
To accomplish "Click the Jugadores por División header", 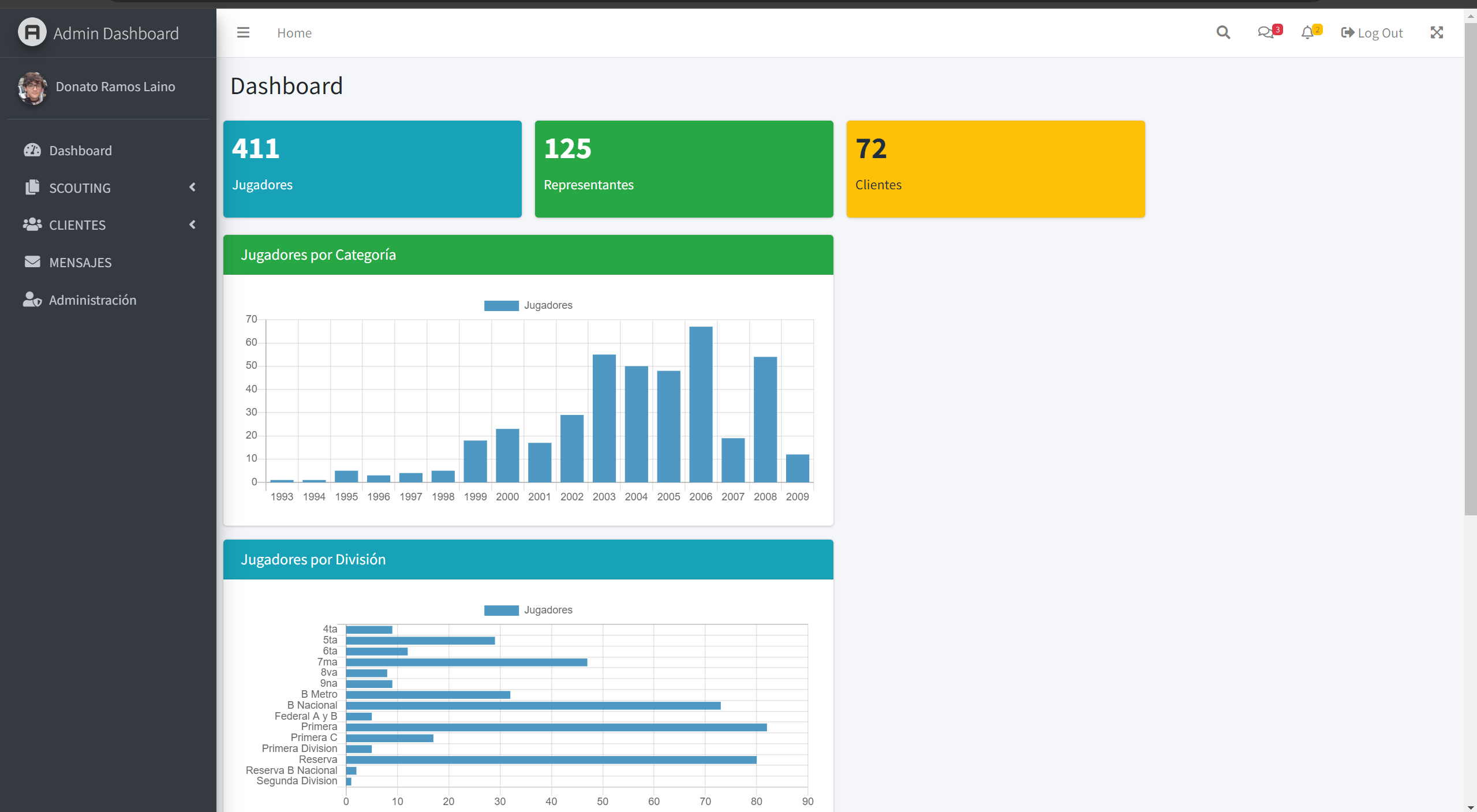I will pyautogui.click(x=528, y=559).
